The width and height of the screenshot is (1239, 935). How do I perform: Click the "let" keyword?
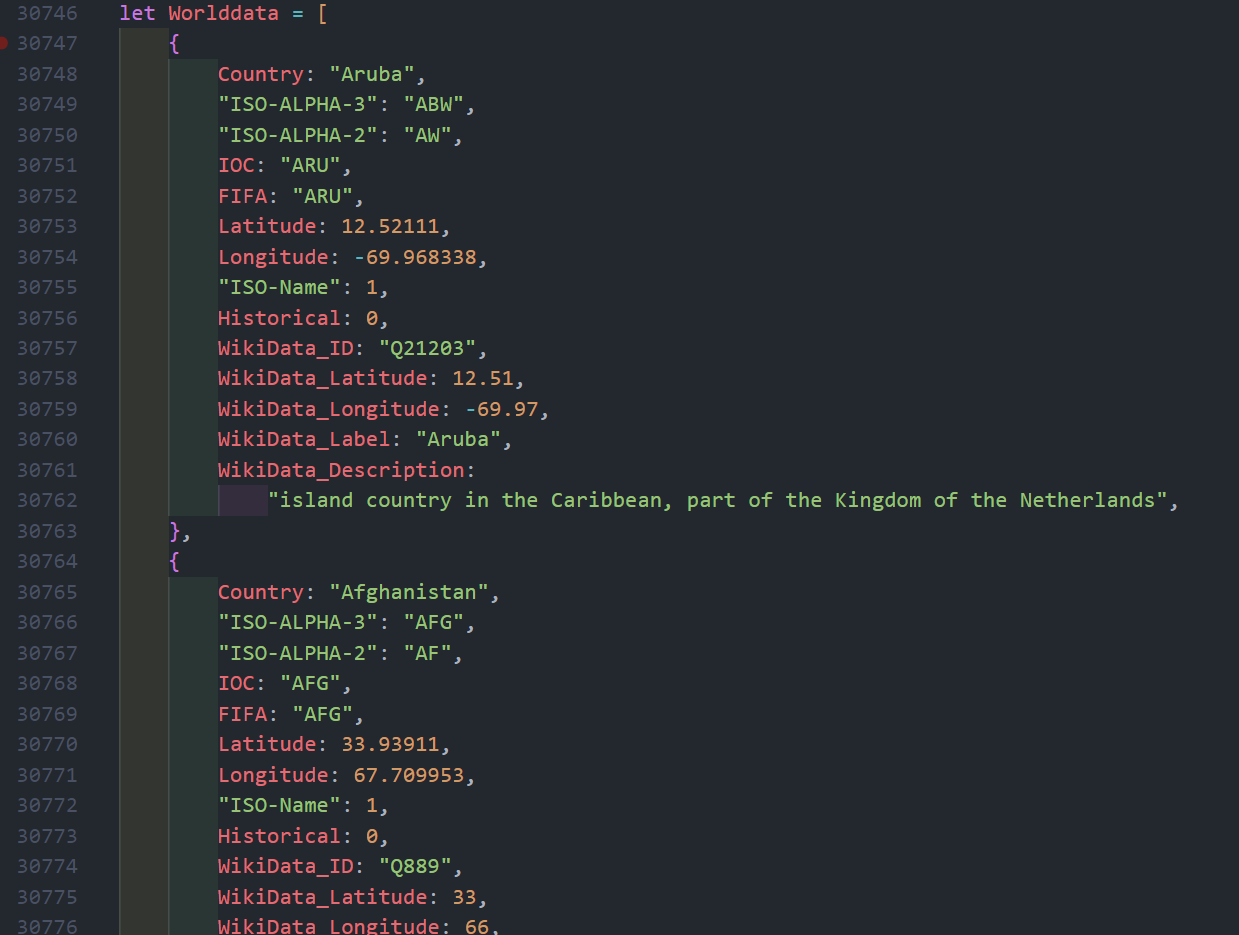pos(137,13)
